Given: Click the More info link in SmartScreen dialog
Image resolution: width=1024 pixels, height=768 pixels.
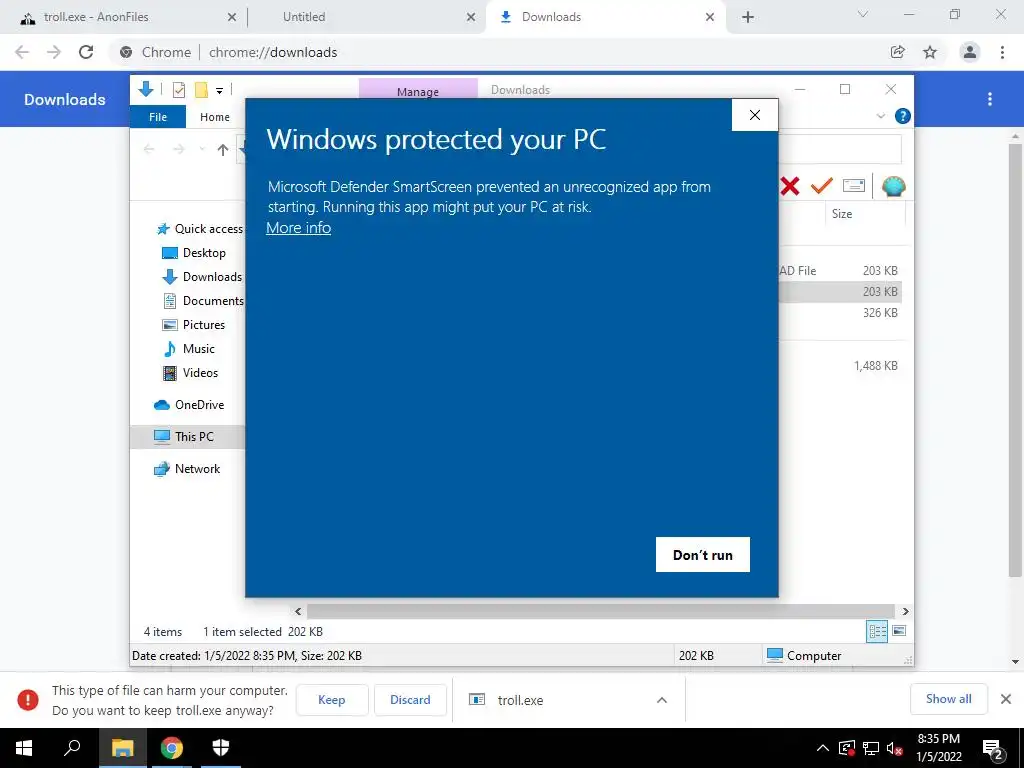Looking at the screenshot, I should click(298, 228).
